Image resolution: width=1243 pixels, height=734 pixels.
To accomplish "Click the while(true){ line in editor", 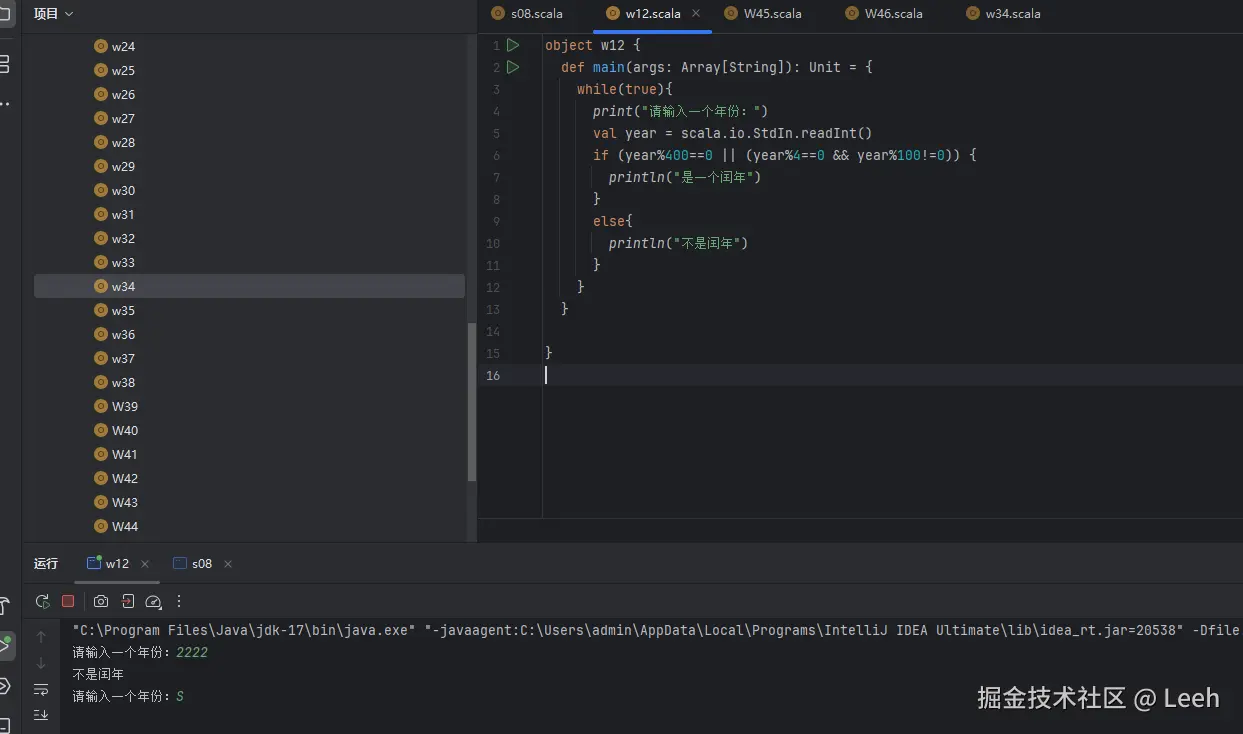I will [625, 89].
